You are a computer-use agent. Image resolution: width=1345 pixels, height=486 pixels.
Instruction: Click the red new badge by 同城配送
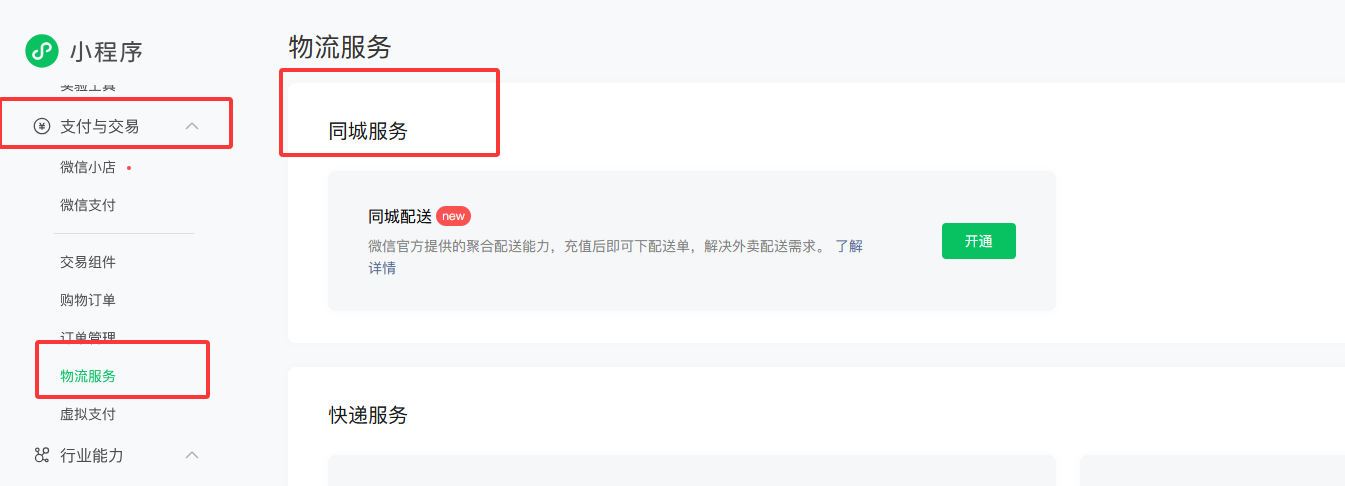tap(453, 216)
